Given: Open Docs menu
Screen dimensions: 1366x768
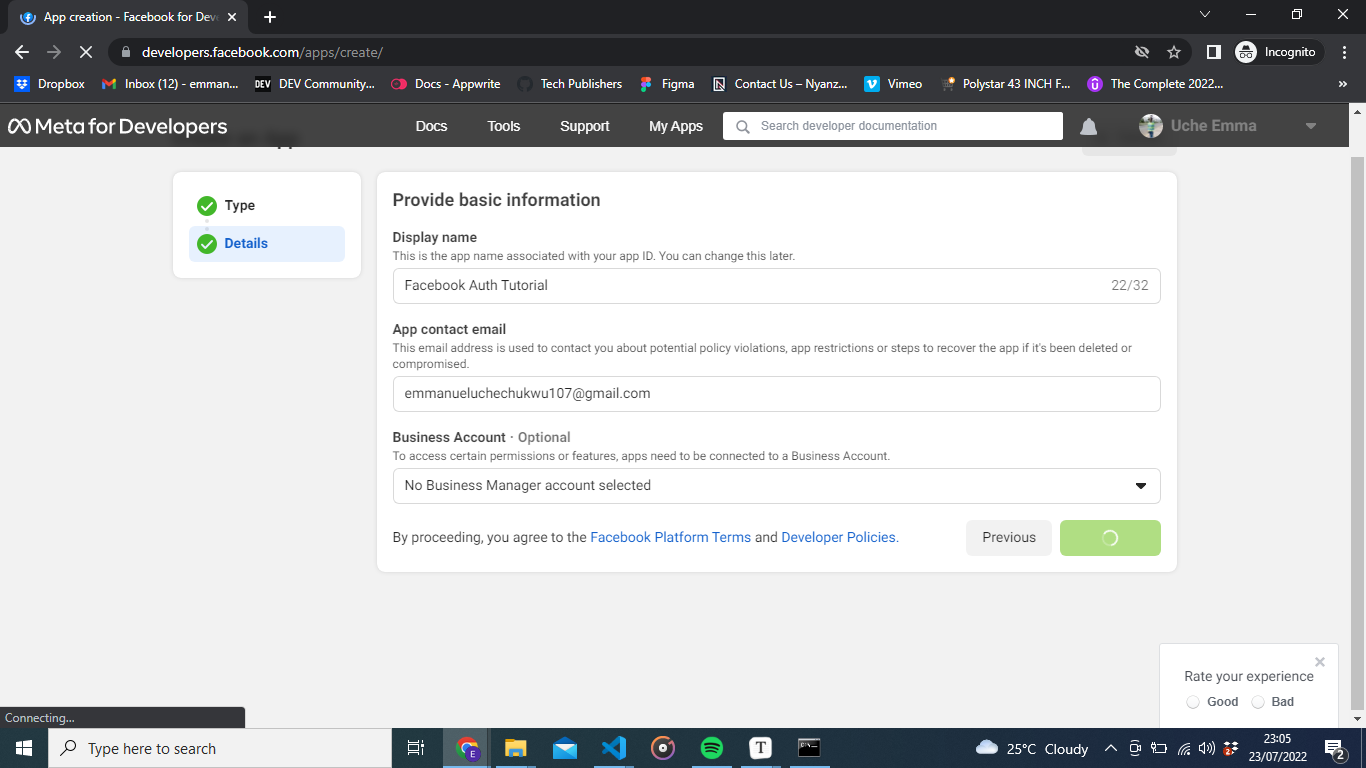Looking at the screenshot, I should 431,126.
